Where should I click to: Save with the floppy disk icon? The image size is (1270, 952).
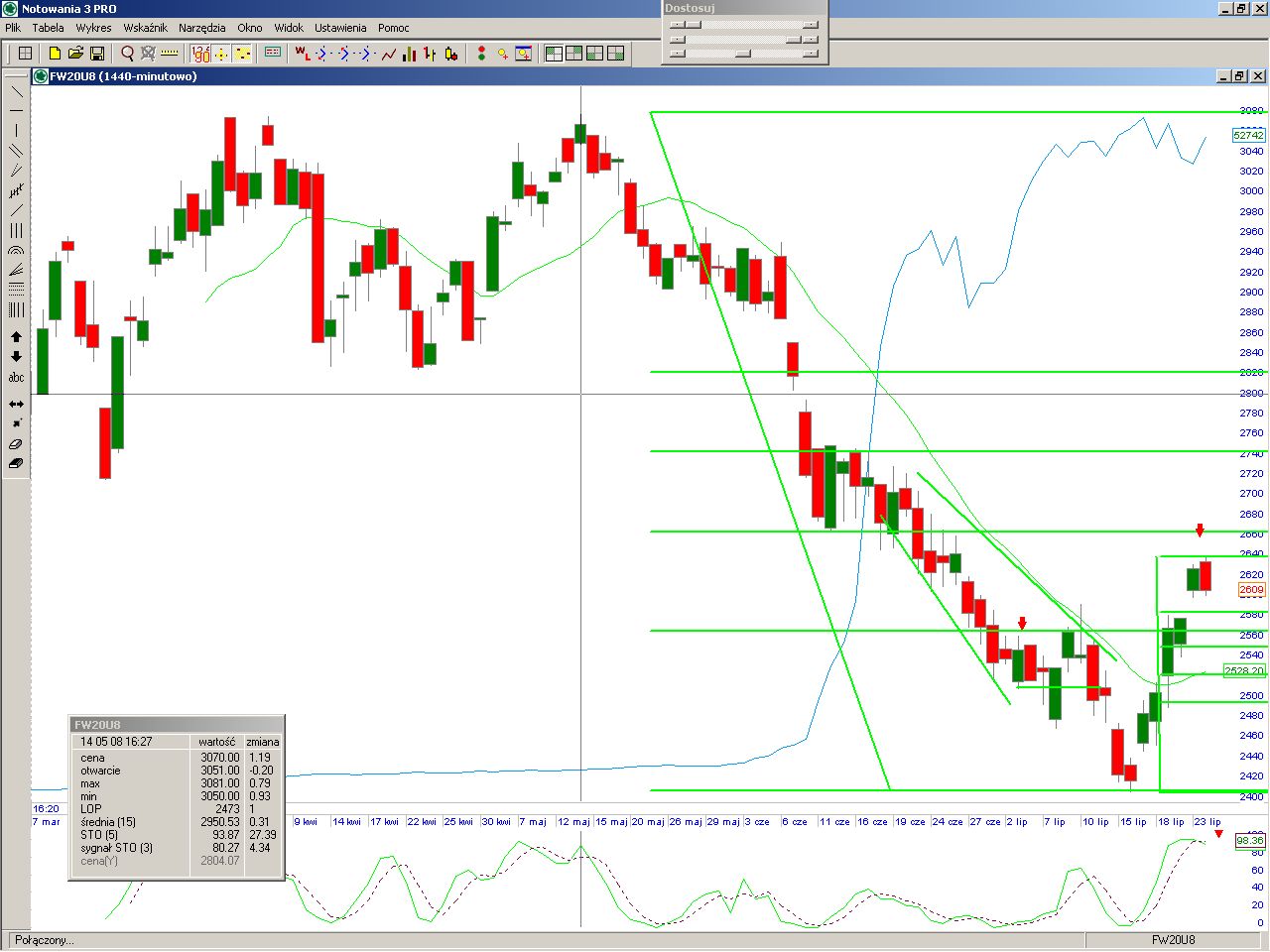pos(97,54)
